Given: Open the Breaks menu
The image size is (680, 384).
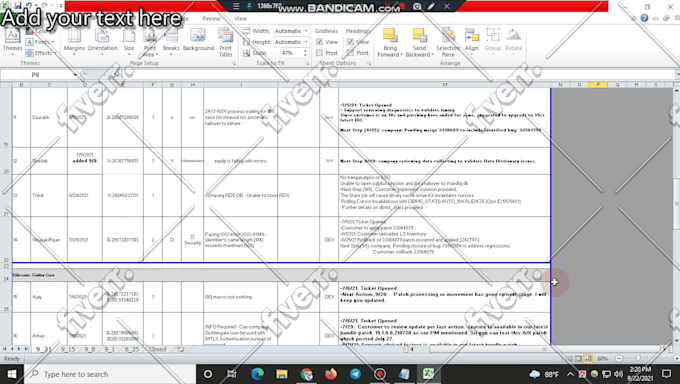Looking at the screenshot, I should click(x=171, y=42).
